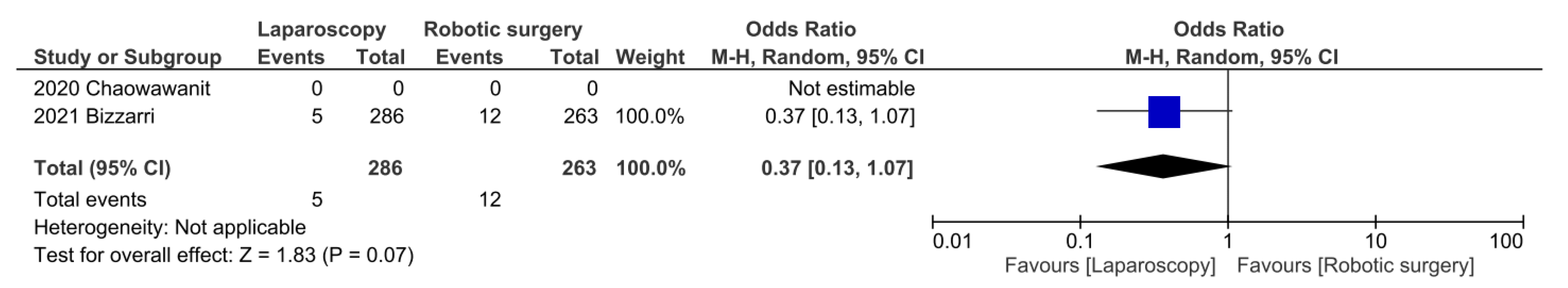Click the Bizzarri 100.0% weight value

point(649,116)
